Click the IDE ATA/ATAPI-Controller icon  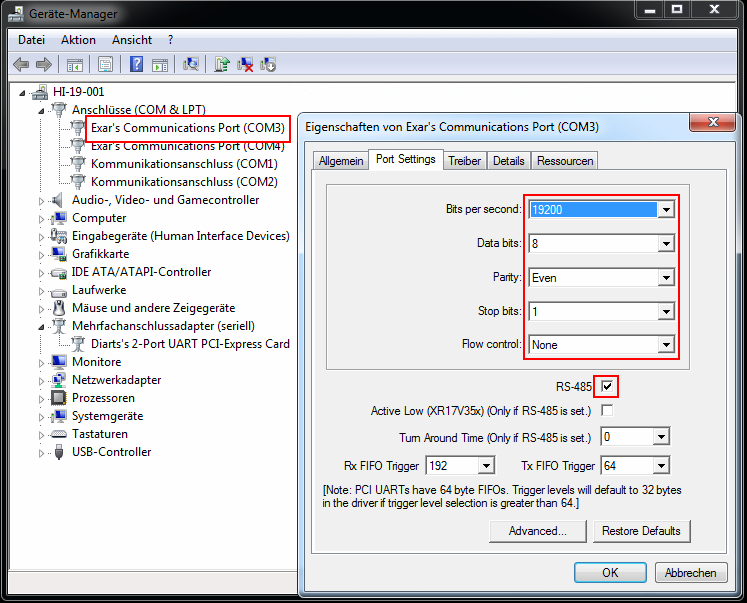[59, 273]
